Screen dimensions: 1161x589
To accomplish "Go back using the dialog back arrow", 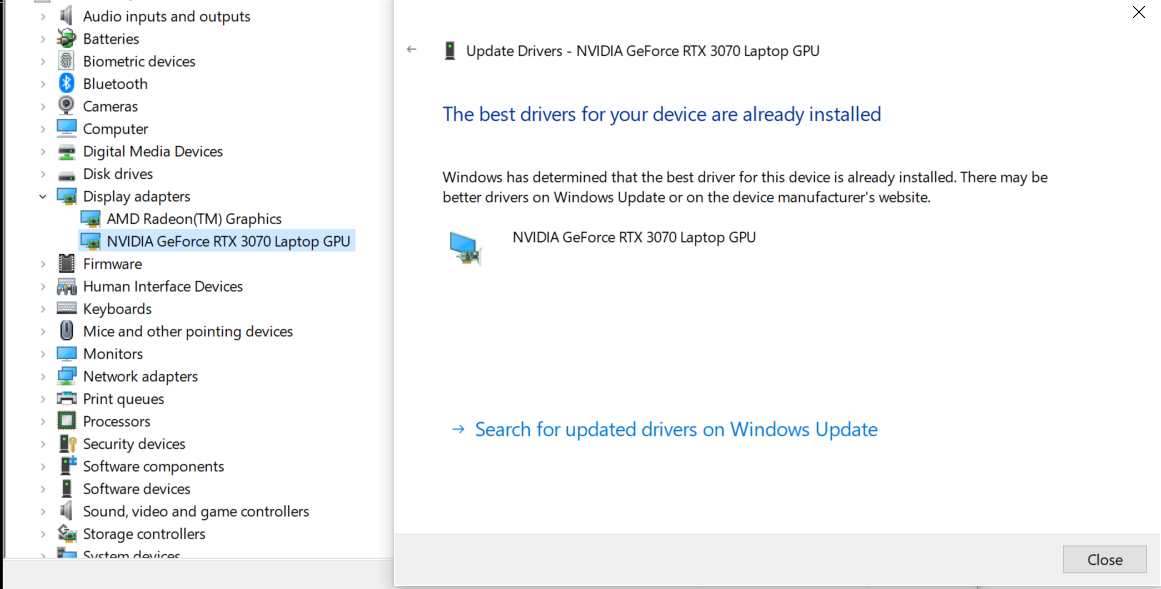I will point(412,50).
